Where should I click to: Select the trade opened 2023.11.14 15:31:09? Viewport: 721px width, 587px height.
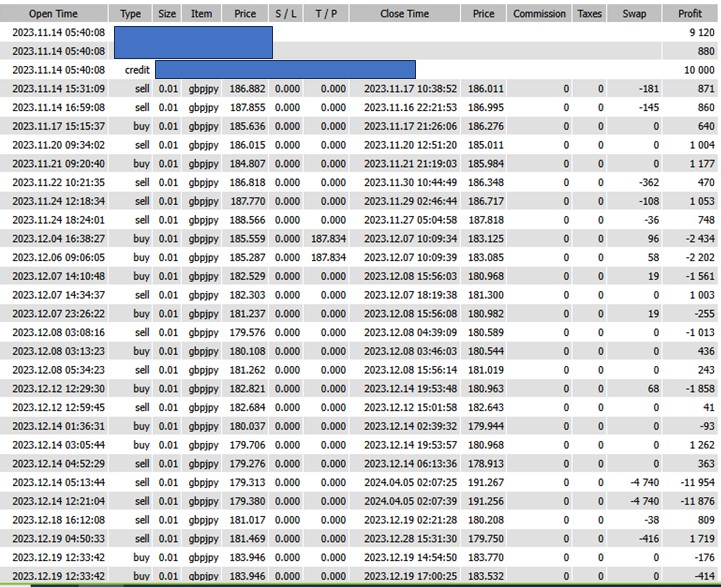59,89
